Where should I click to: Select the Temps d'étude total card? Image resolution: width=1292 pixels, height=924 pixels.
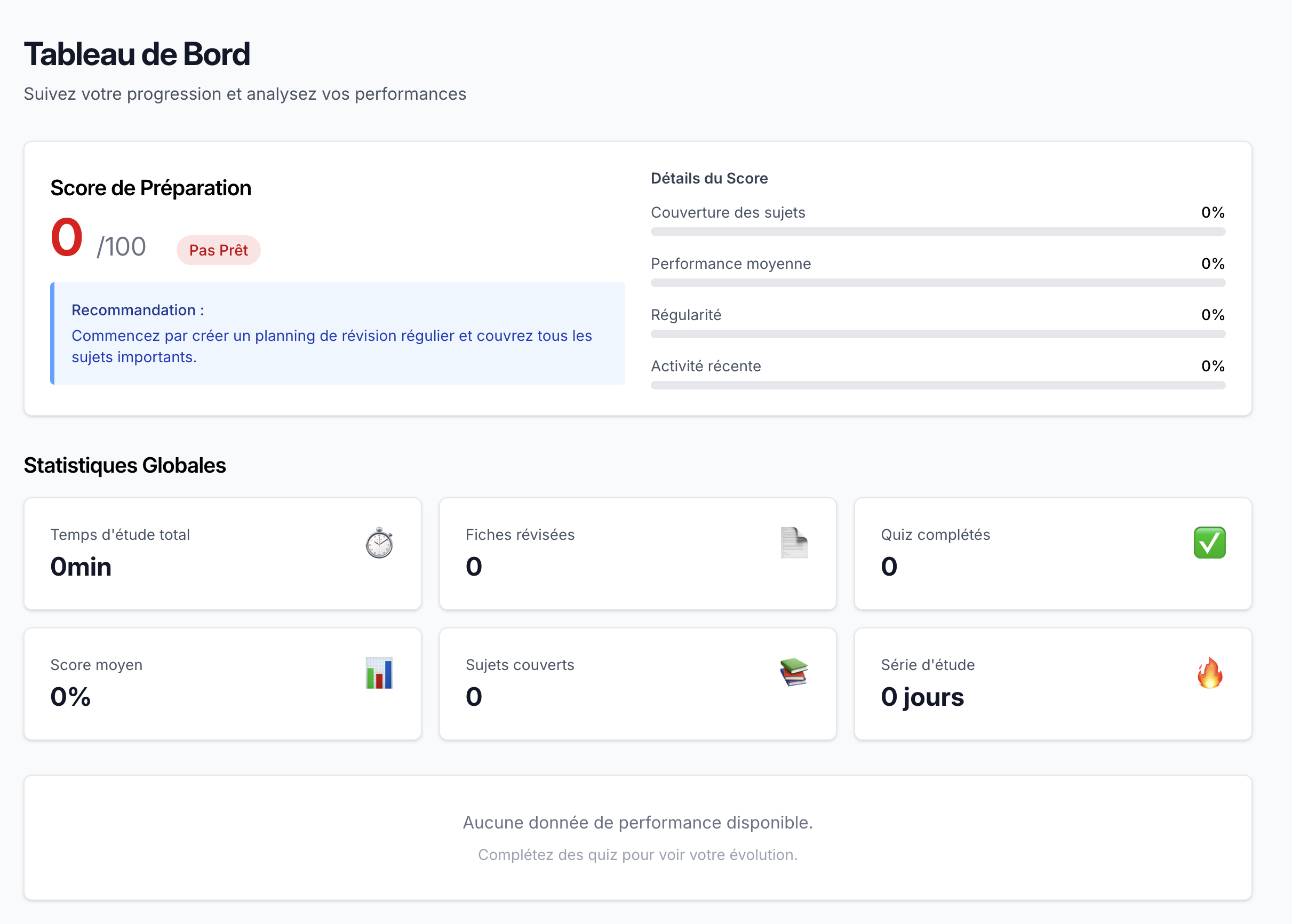pos(222,554)
